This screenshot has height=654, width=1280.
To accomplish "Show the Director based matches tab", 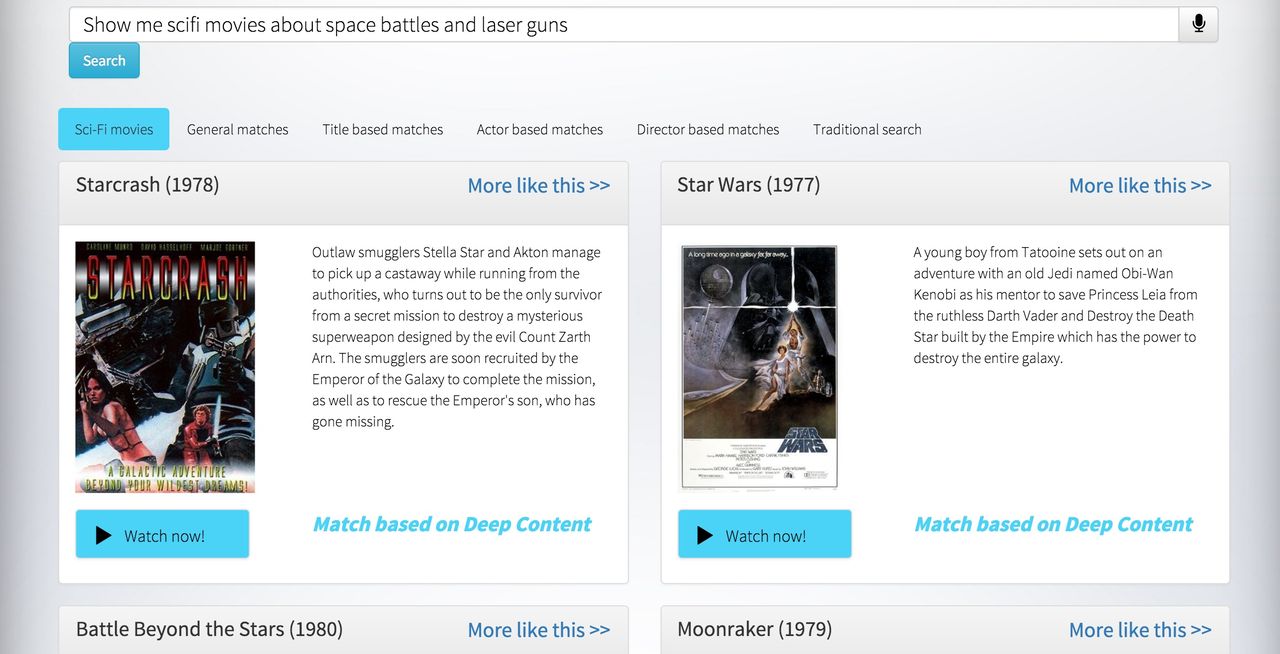I will click(707, 129).
